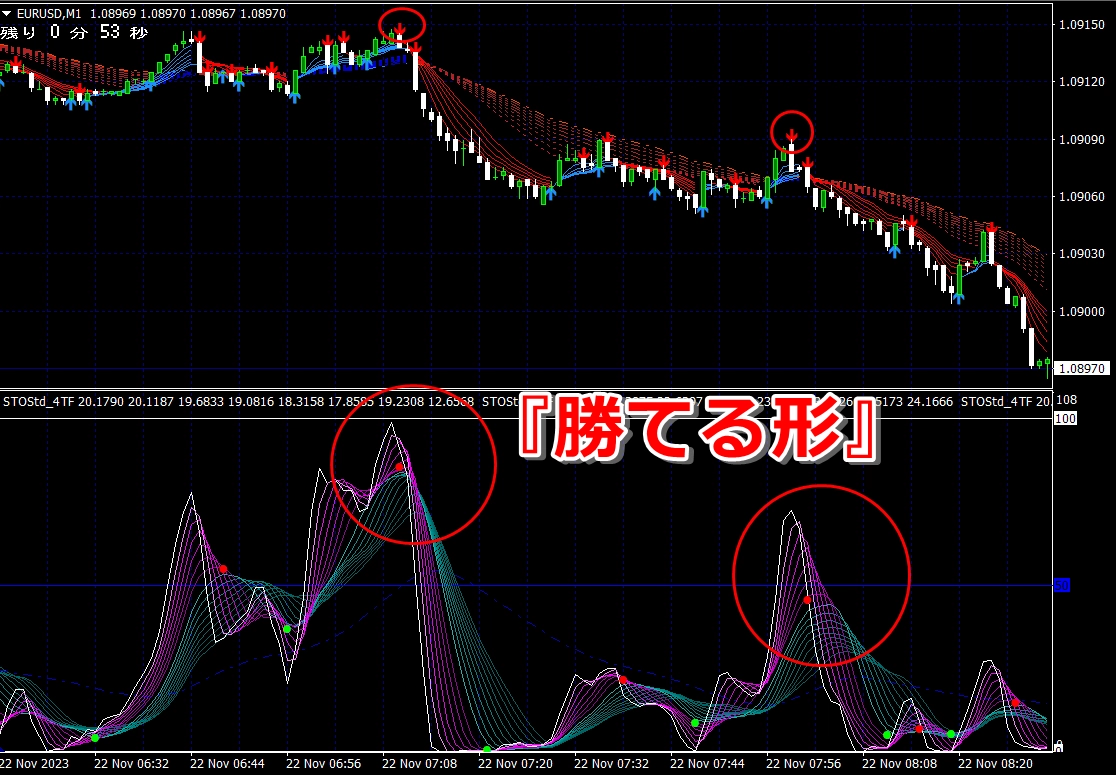The image size is (1116, 775).
Task: Click the 1.09150 price scale label
Action: [1082, 26]
